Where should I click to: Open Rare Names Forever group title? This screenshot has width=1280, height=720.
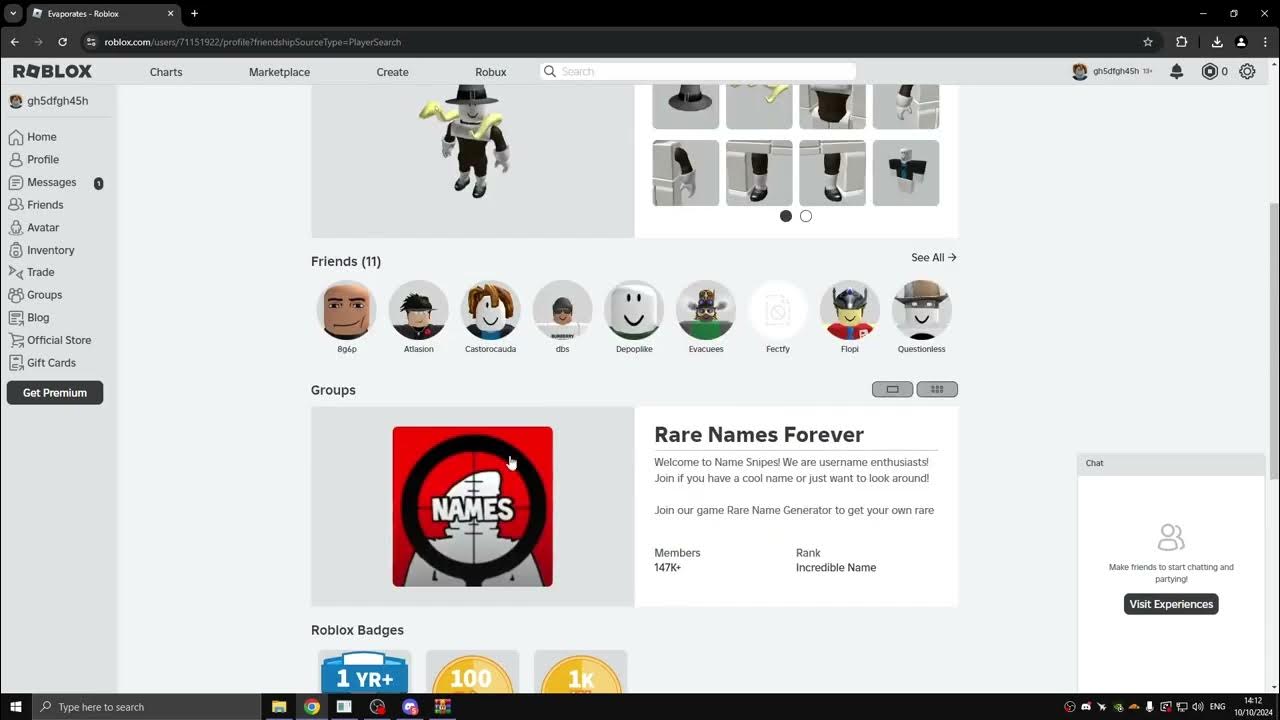coord(759,435)
